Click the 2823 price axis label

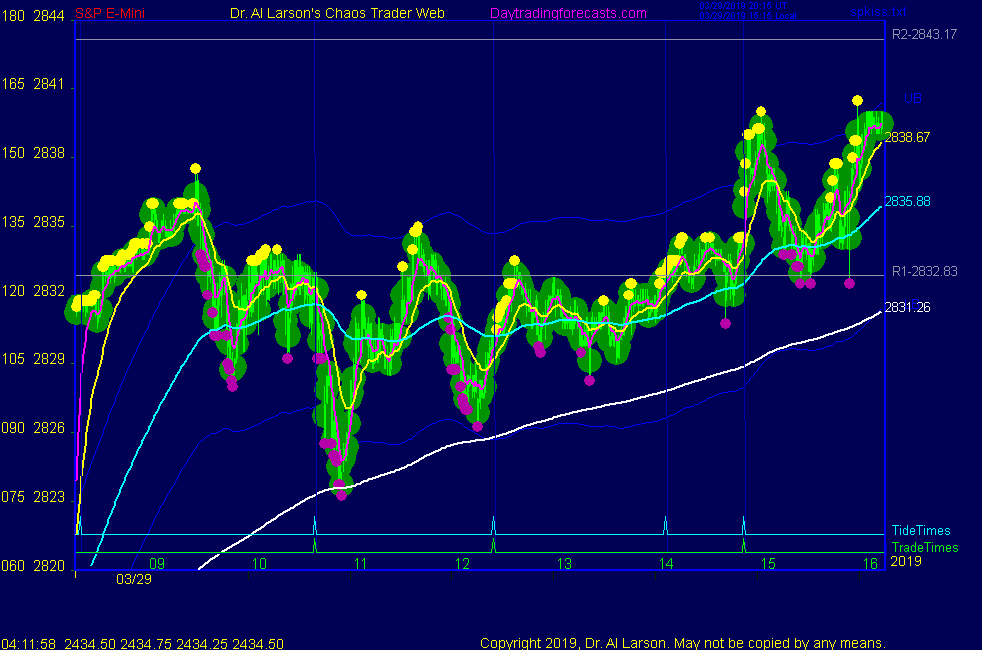pyautogui.click(x=49, y=497)
